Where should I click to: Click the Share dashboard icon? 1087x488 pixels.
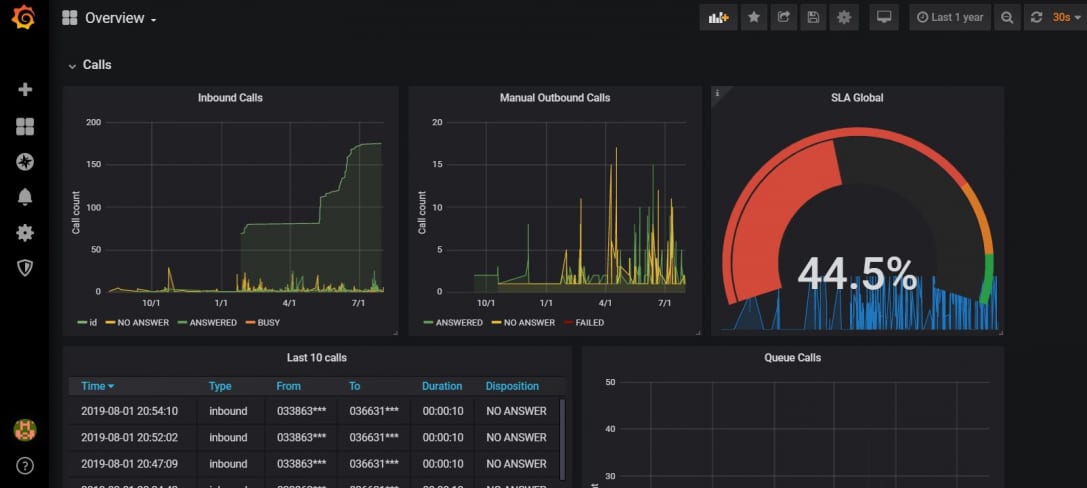(783, 17)
